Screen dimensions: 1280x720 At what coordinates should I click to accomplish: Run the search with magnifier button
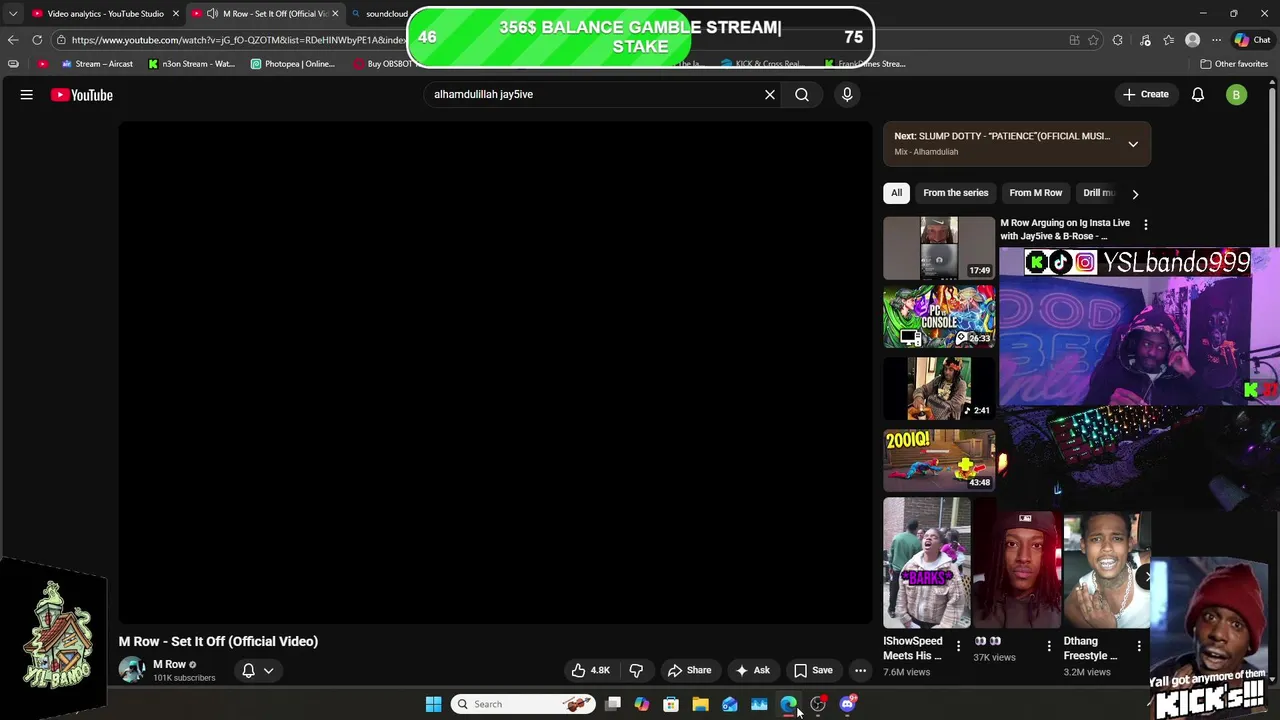coord(802,95)
